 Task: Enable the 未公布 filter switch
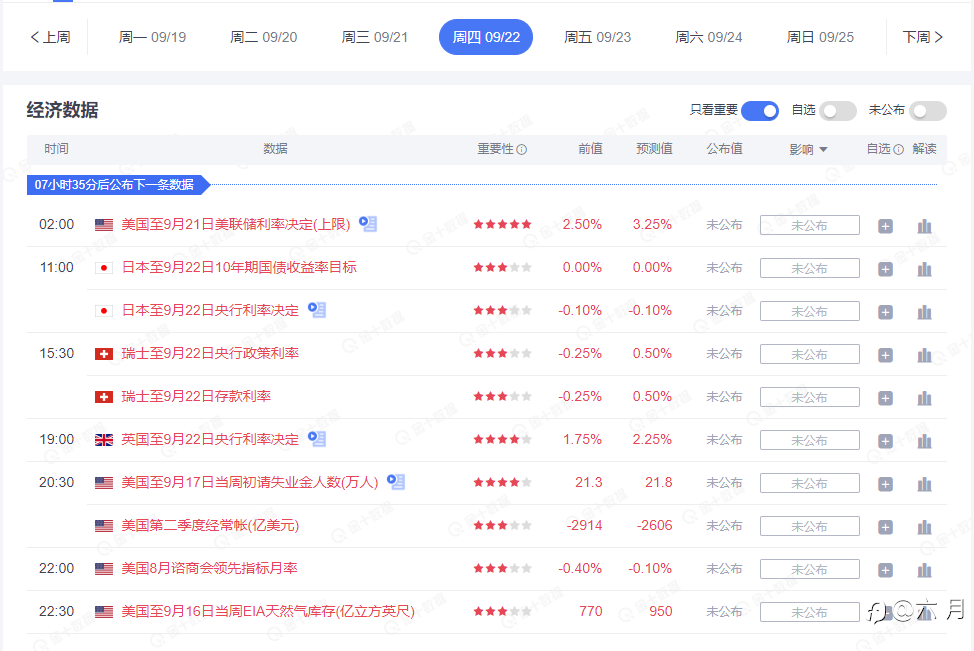927,111
